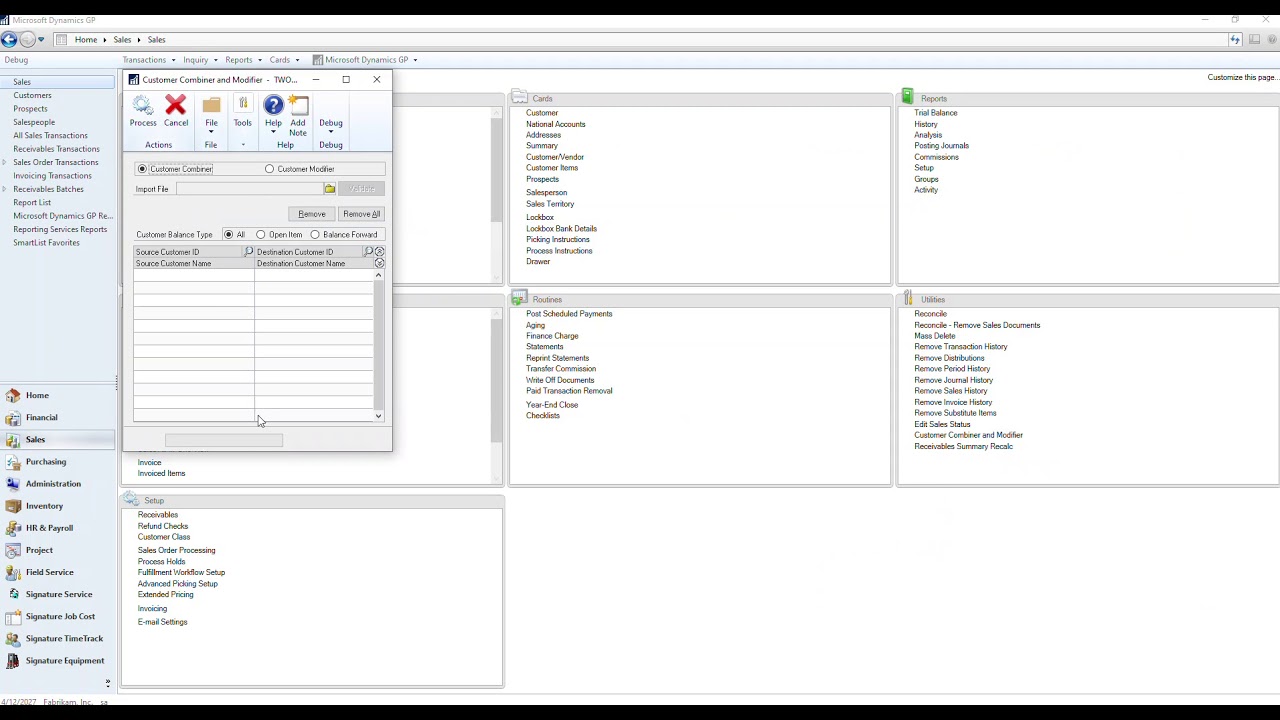Open the Trial Balance report link

pos(935,113)
